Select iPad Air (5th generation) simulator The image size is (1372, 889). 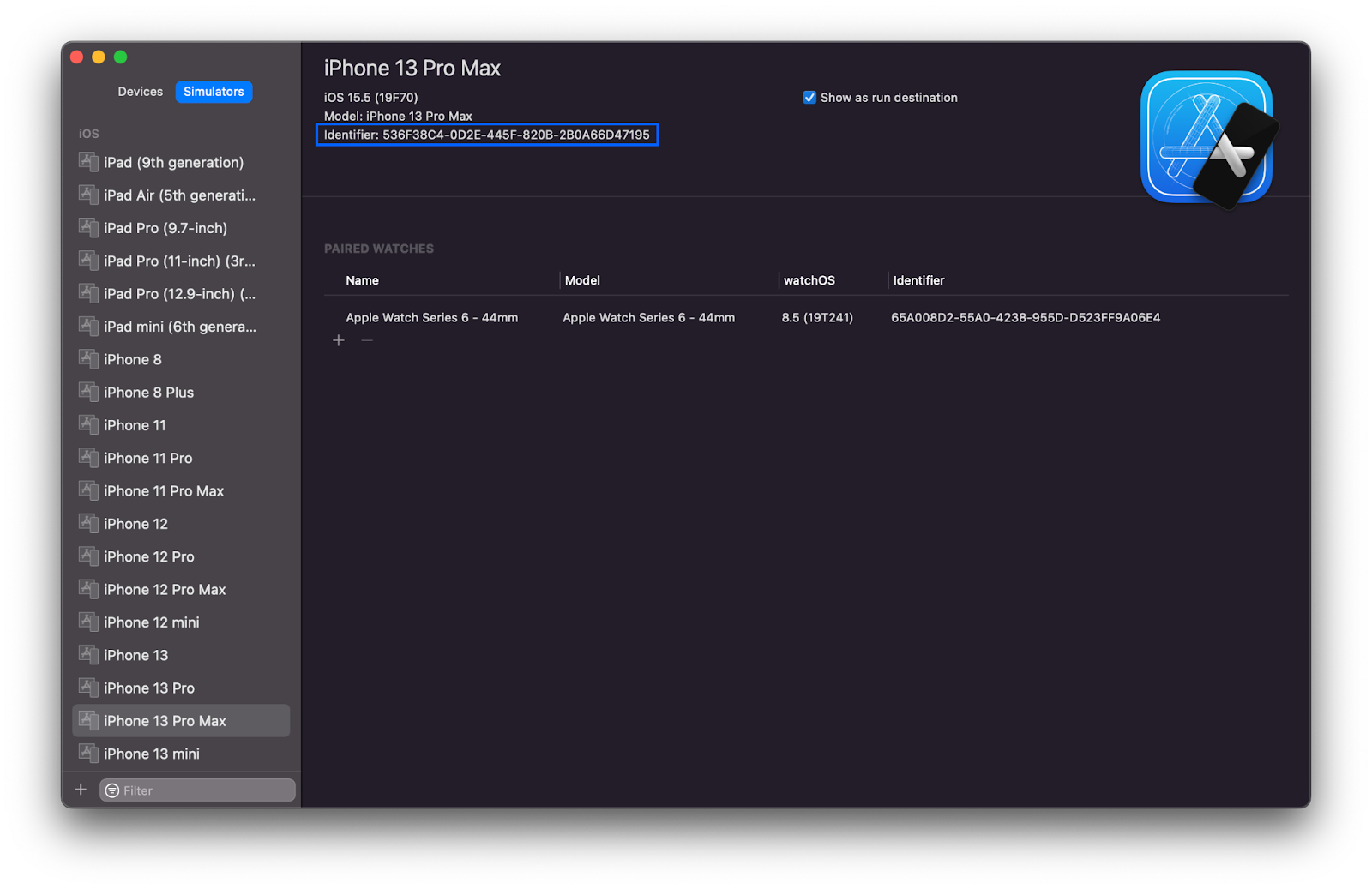(x=181, y=195)
